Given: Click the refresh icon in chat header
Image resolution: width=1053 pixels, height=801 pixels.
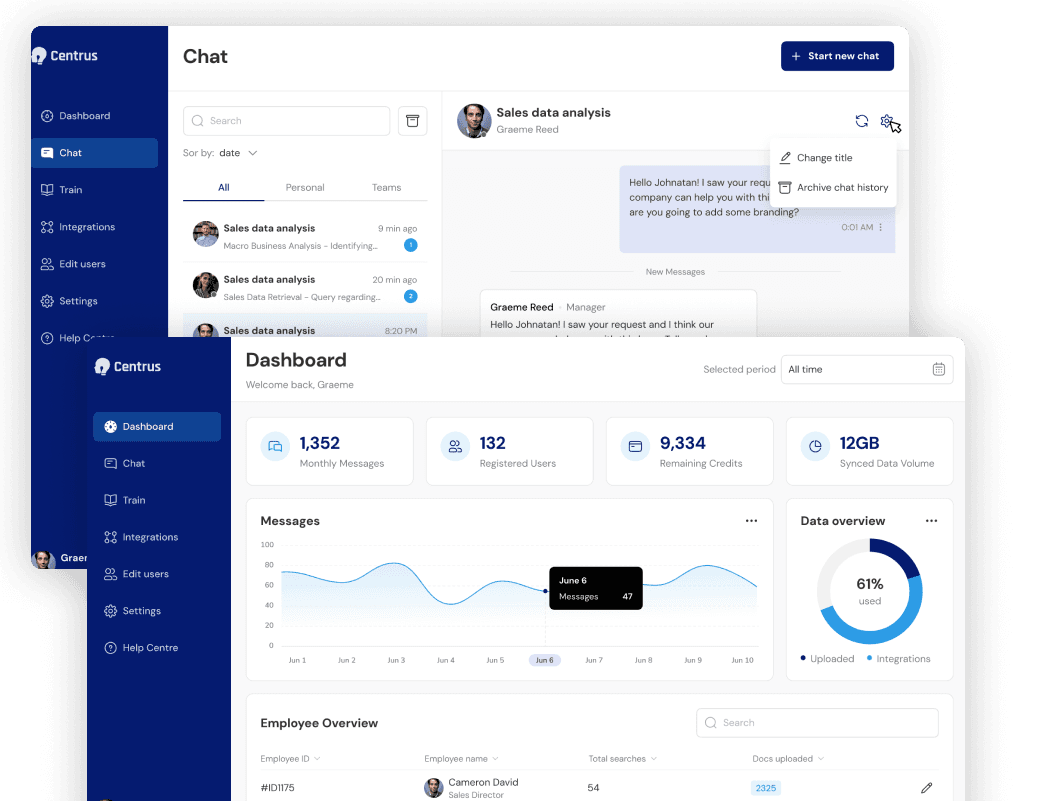Looking at the screenshot, I should [x=861, y=121].
